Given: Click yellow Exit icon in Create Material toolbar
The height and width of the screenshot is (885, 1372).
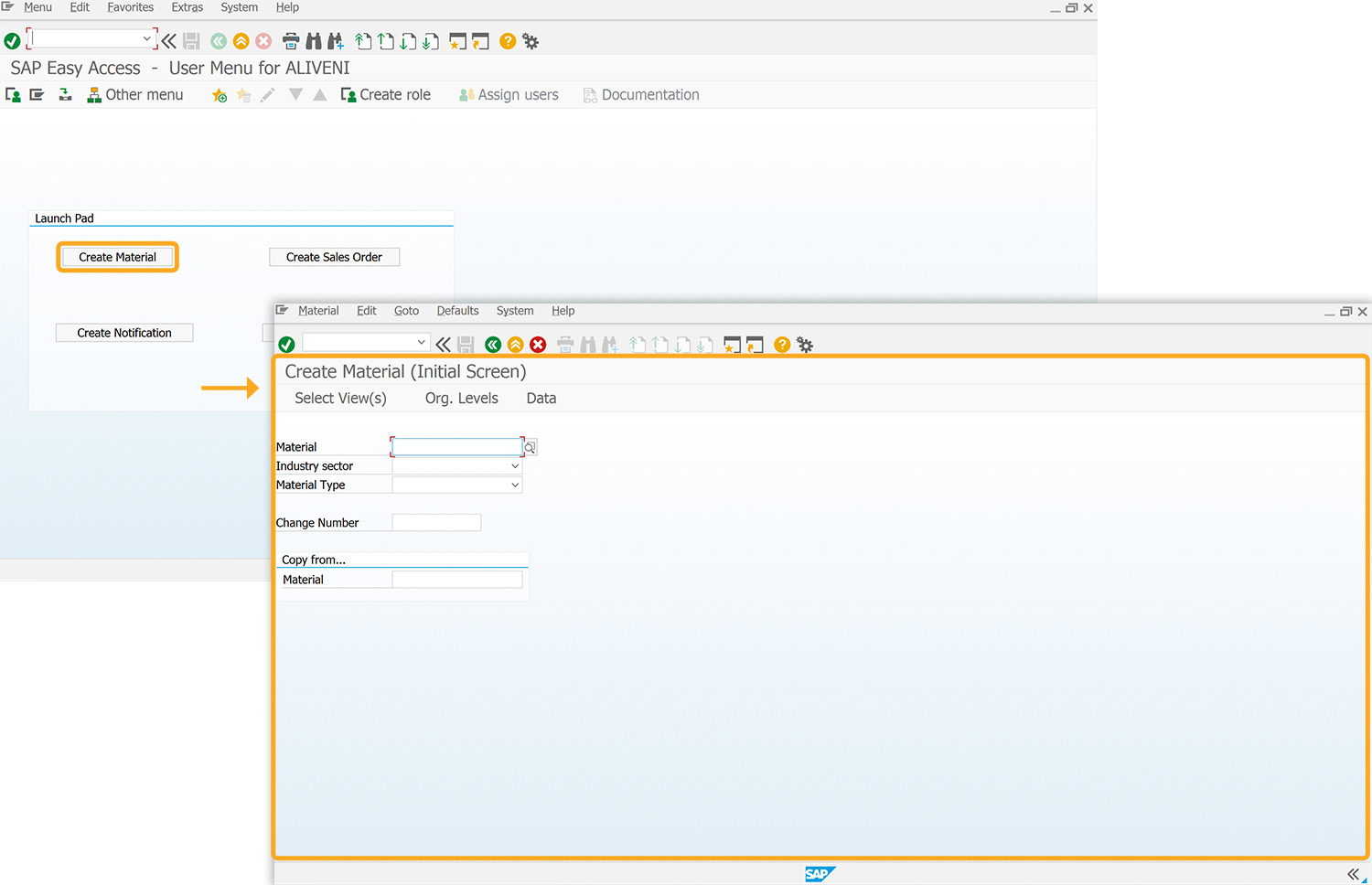Looking at the screenshot, I should (516, 345).
